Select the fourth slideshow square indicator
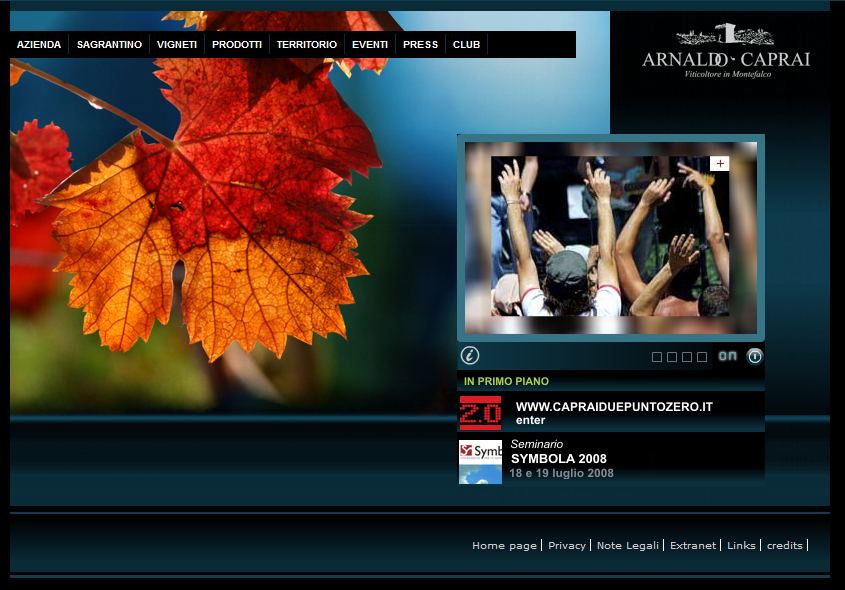This screenshot has height=590, width=845. click(x=702, y=357)
